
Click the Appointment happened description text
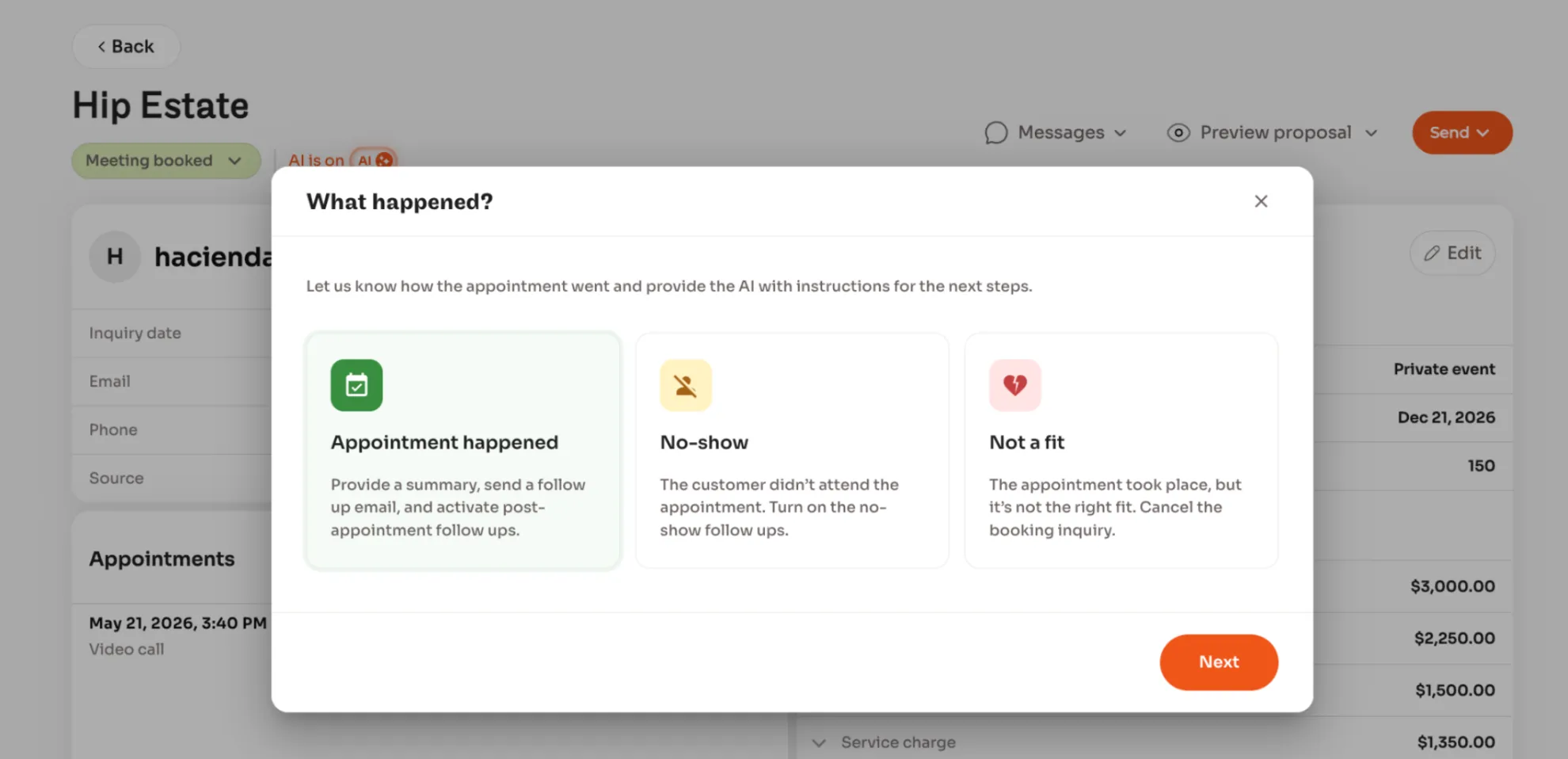[458, 507]
